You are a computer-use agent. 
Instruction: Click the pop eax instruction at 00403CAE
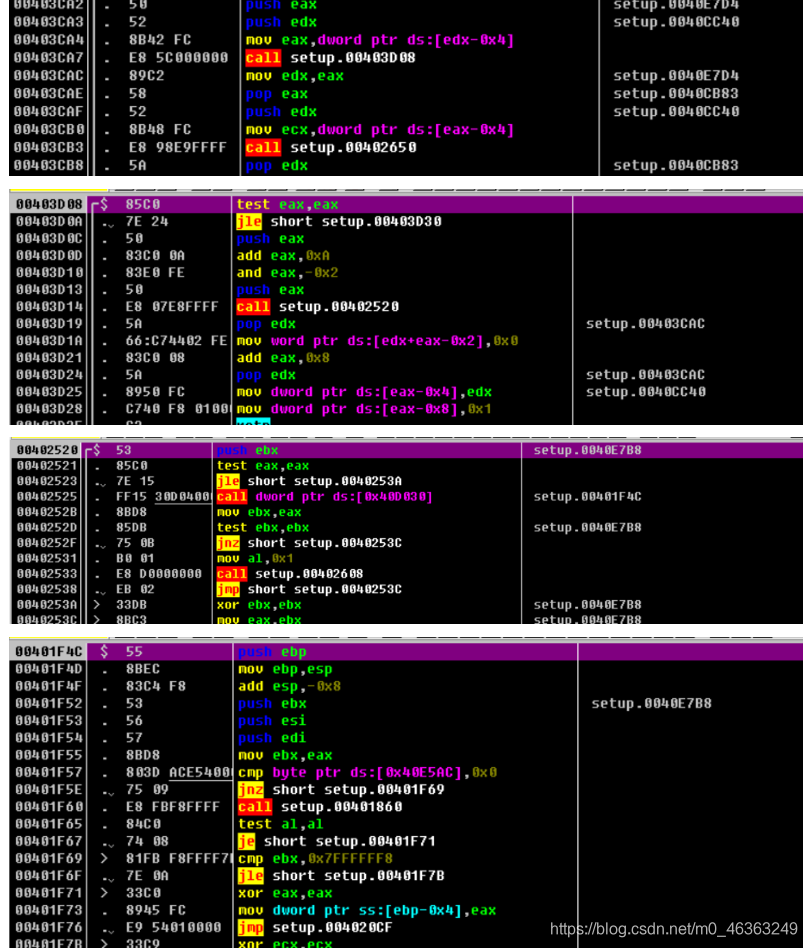pyautogui.click(x=276, y=94)
